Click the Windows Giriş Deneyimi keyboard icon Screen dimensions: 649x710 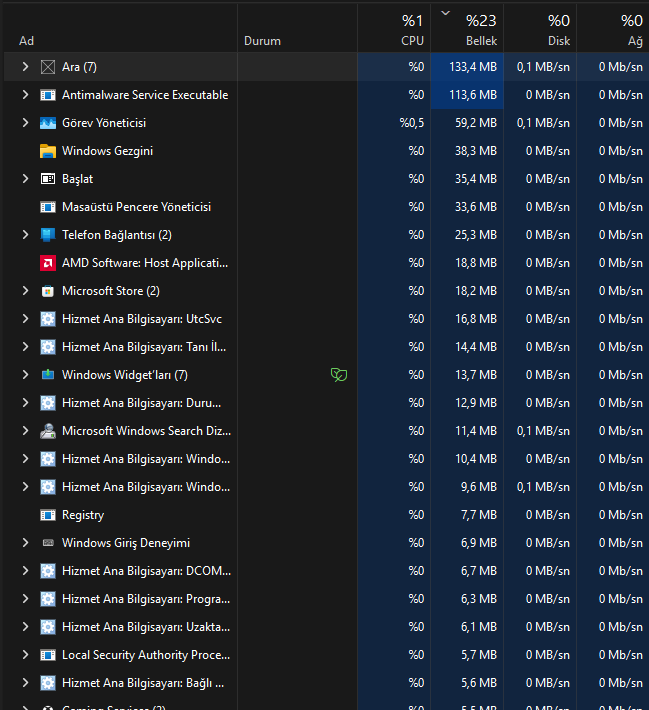[x=48, y=543]
